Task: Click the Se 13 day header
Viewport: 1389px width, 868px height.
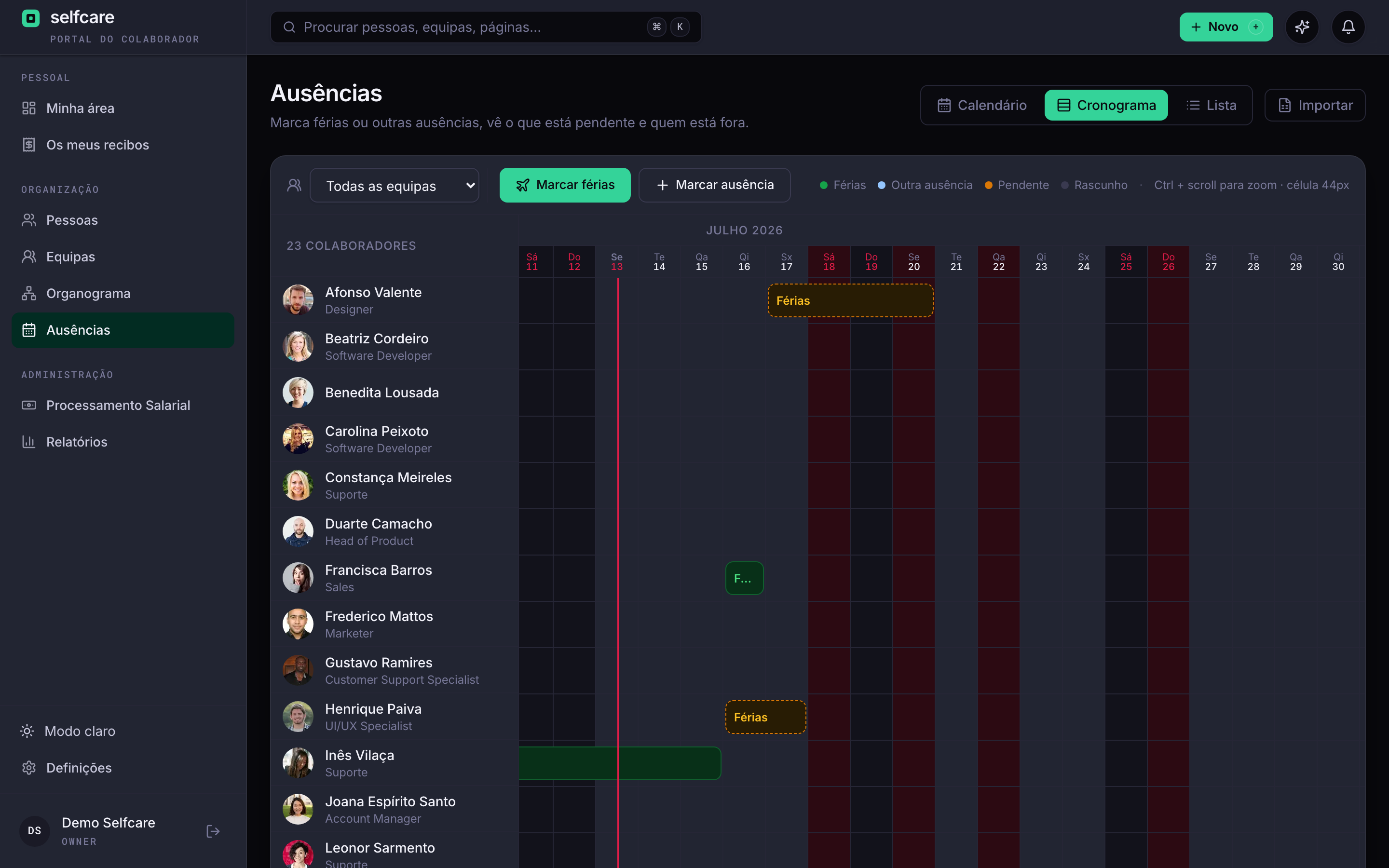Action: [x=616, y=262]
